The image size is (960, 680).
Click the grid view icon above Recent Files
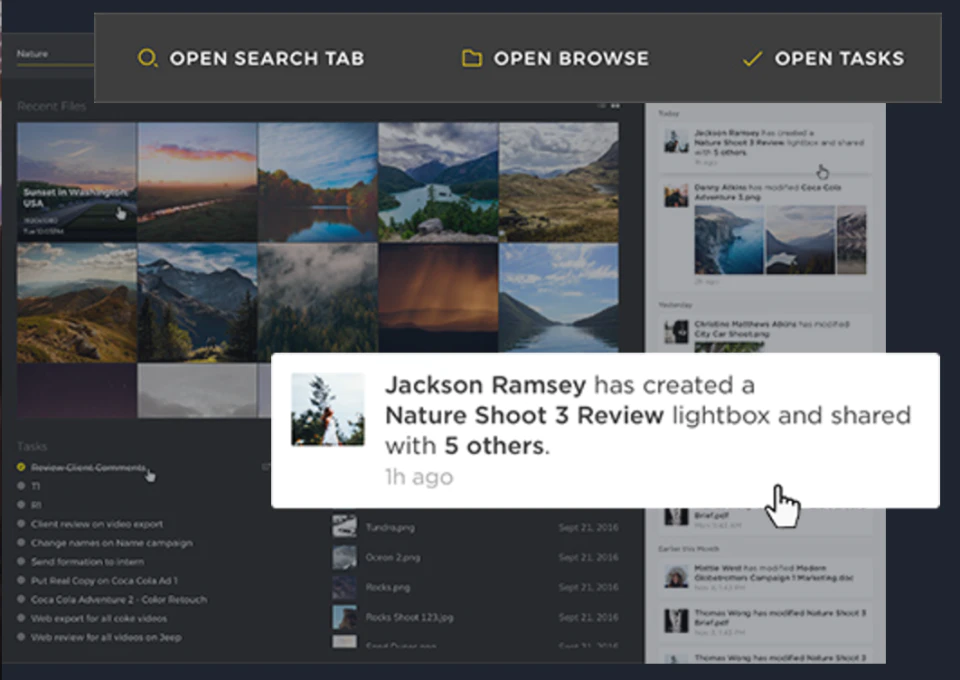pos(615,106)
